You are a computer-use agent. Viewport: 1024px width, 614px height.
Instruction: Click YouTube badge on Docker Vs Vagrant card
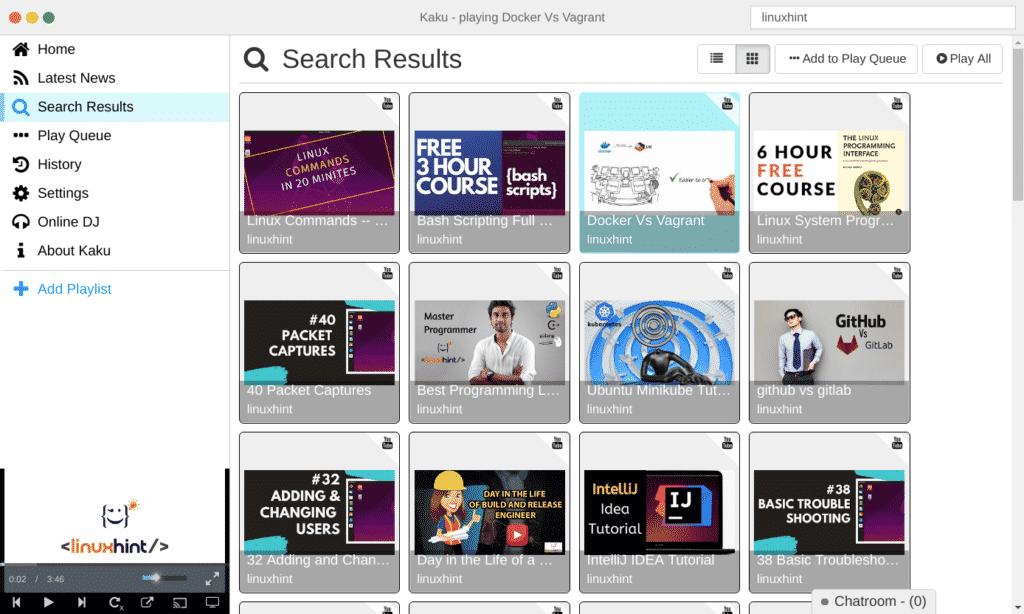coord(727,103)
